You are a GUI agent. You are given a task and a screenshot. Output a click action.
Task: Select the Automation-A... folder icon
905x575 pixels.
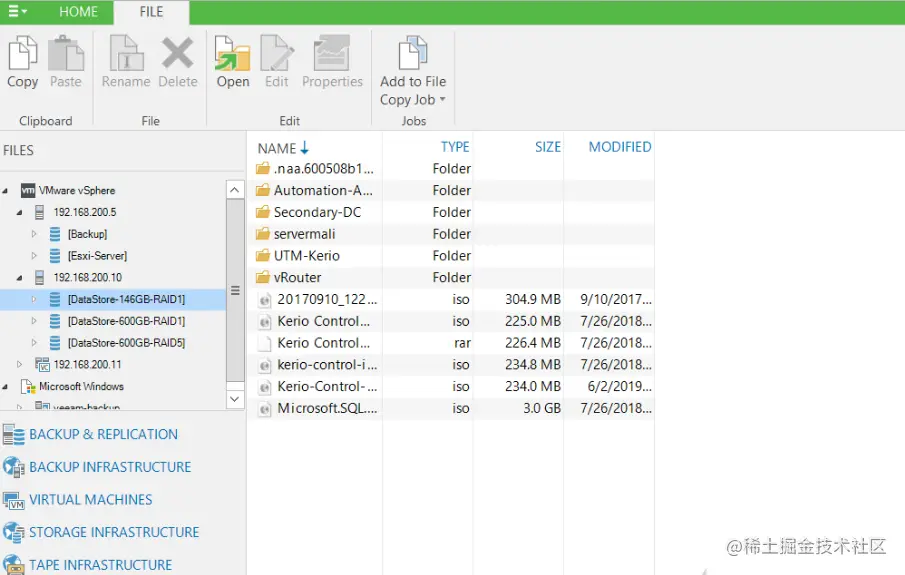(x=263, y=190)
